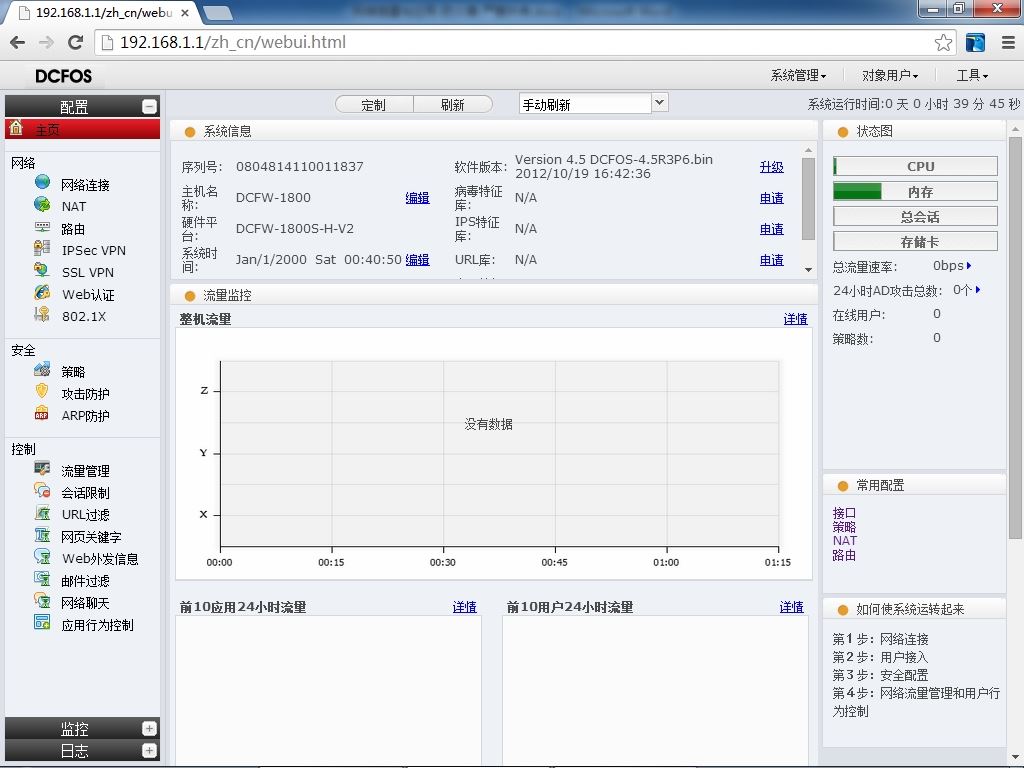This screenshot has width=1024, height=768.
Task: Open the 手动刷新 dropdown arrow
Action: coord(660,103)
